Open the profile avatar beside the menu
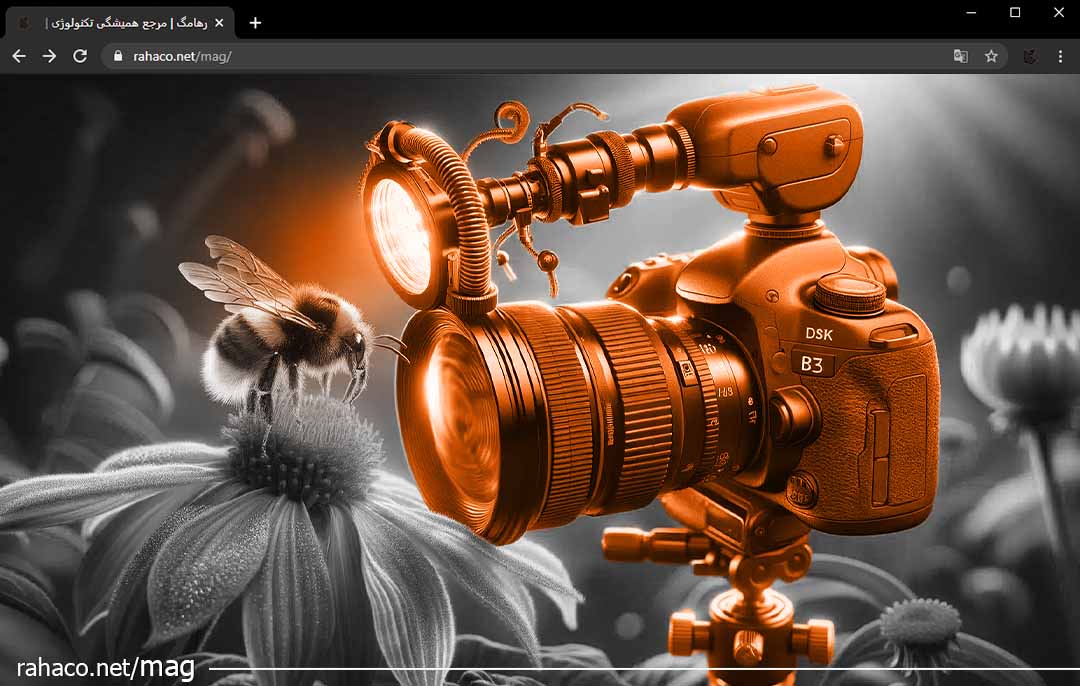The width and height of the screenshot is (1080, 686). 1029,56
